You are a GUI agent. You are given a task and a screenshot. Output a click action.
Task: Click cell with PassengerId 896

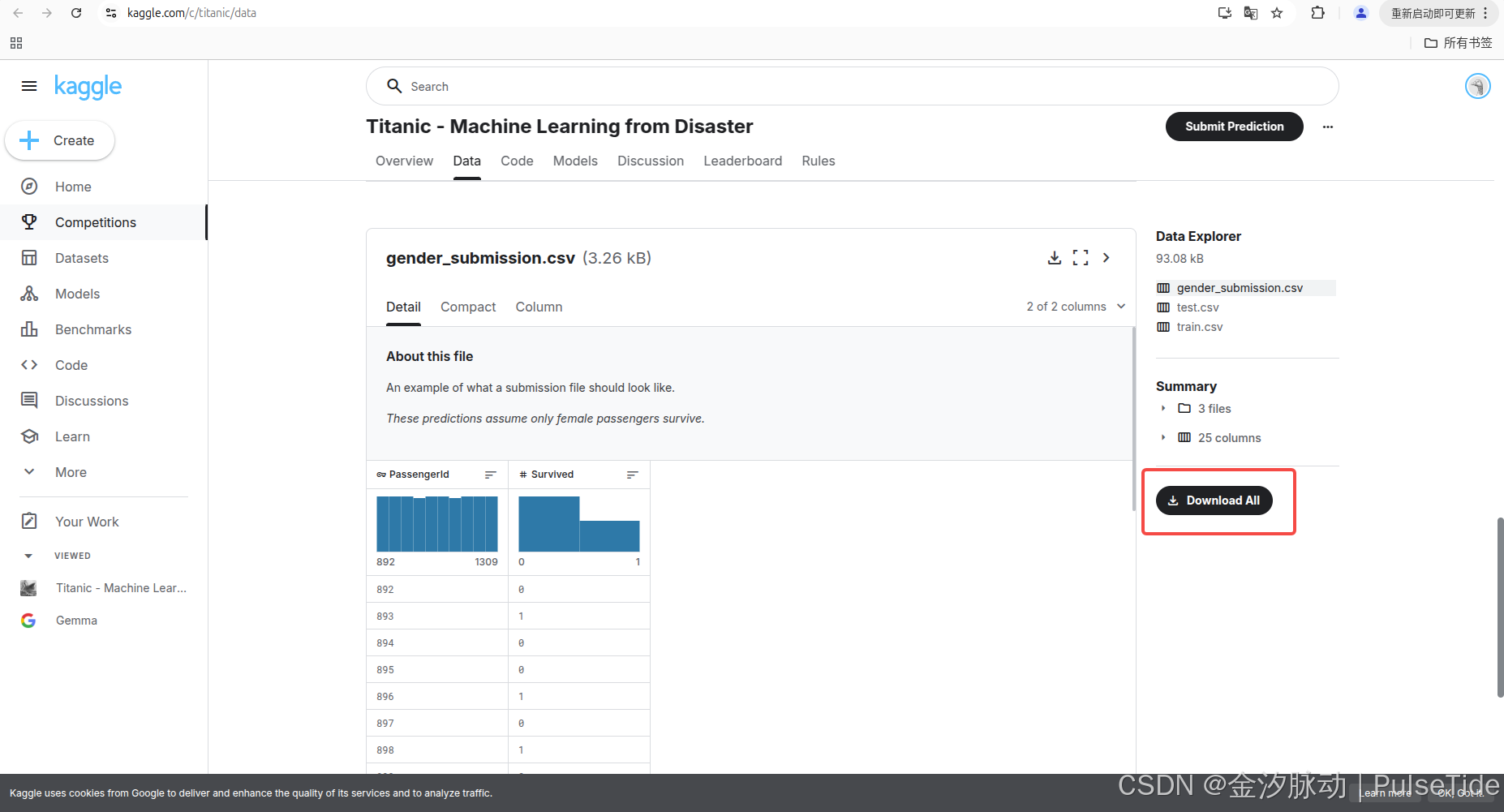click(x=437, y=696)
